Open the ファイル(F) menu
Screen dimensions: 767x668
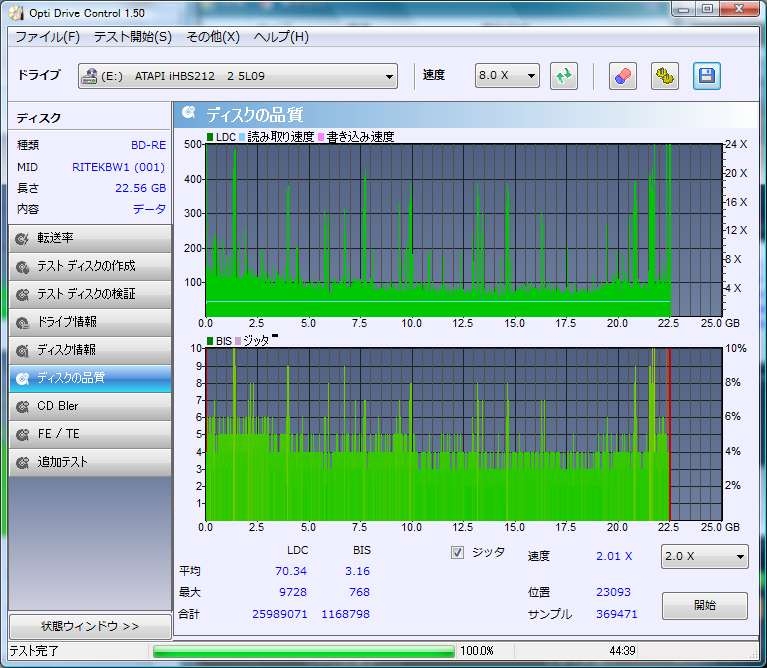tap(47, 37)
